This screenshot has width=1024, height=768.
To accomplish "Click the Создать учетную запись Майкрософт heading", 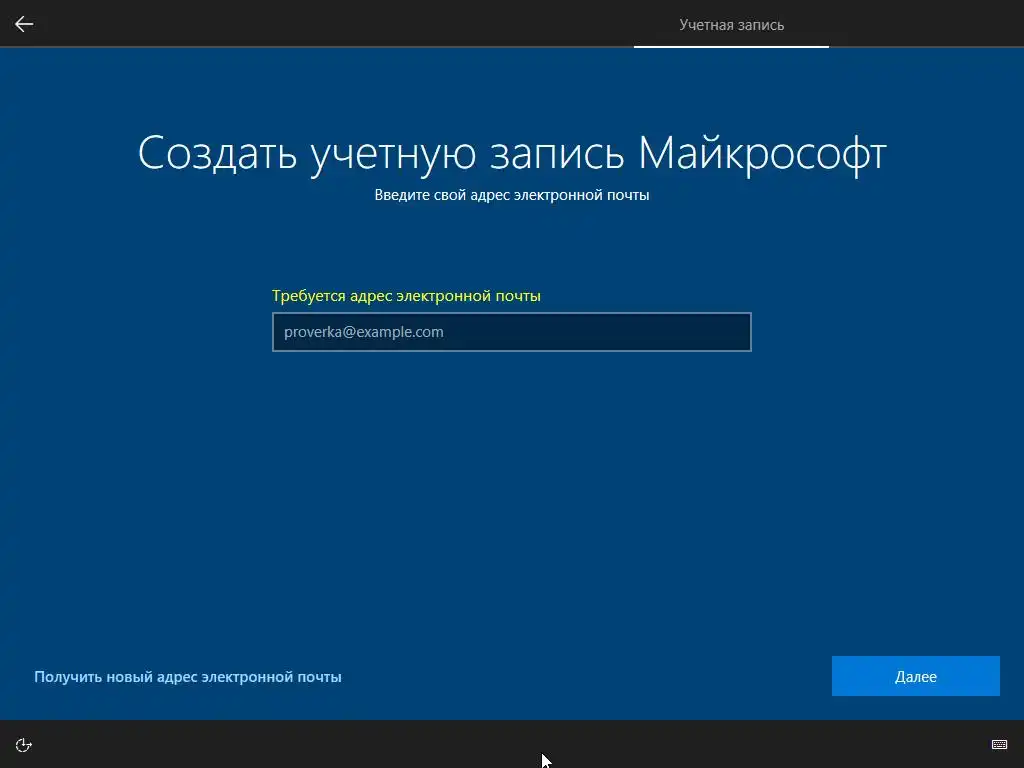I will click(512, 154).
